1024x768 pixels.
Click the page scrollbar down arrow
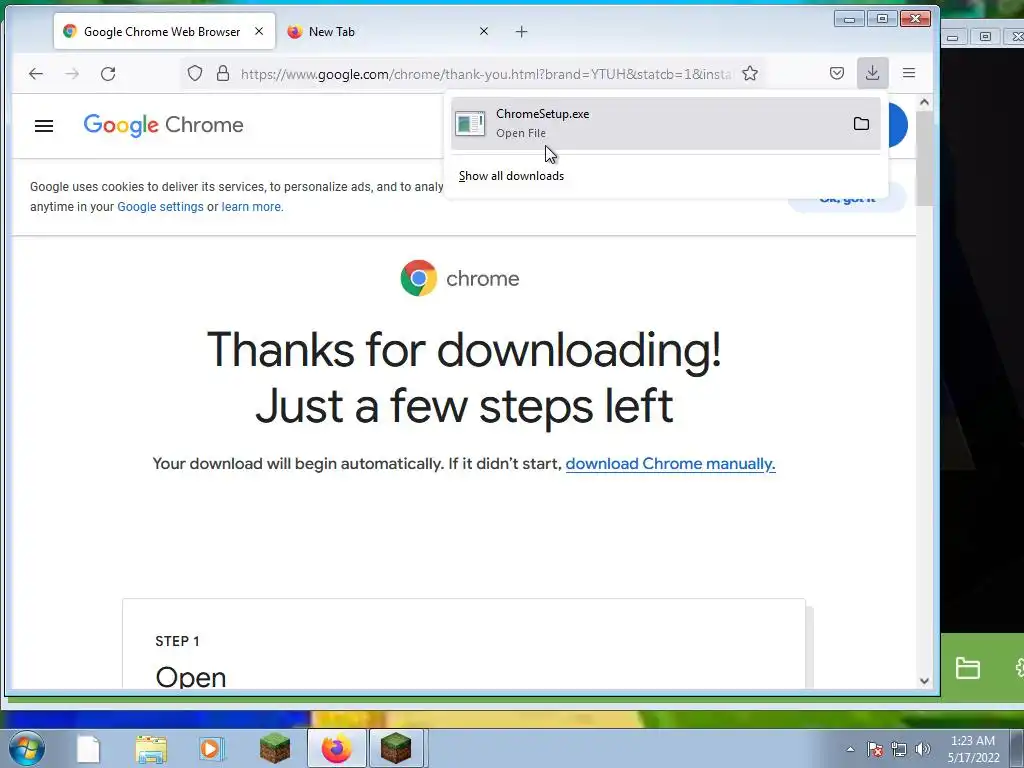[924, 680]
